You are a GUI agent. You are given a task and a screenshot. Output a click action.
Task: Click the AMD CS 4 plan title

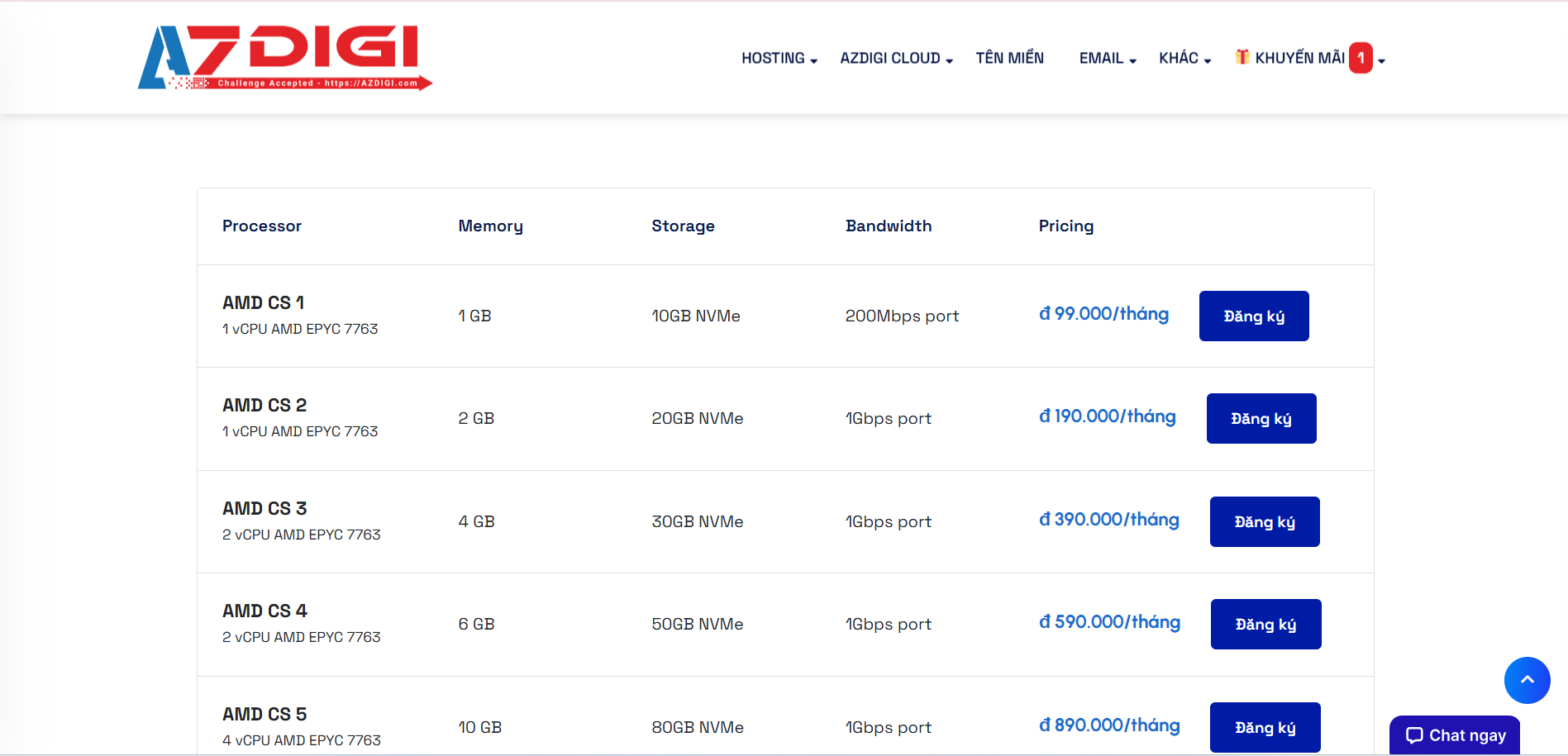pos(265,611)
